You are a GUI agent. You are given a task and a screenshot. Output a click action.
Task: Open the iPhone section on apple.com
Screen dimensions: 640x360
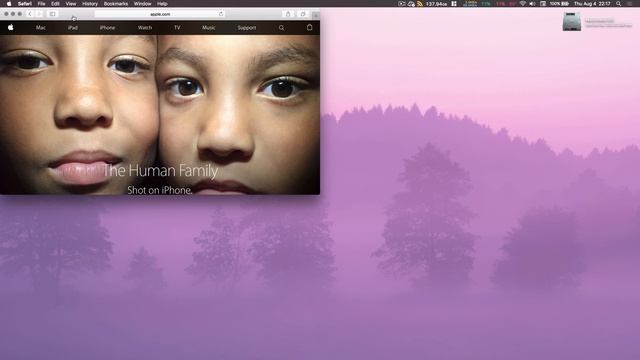pos(107,28)
